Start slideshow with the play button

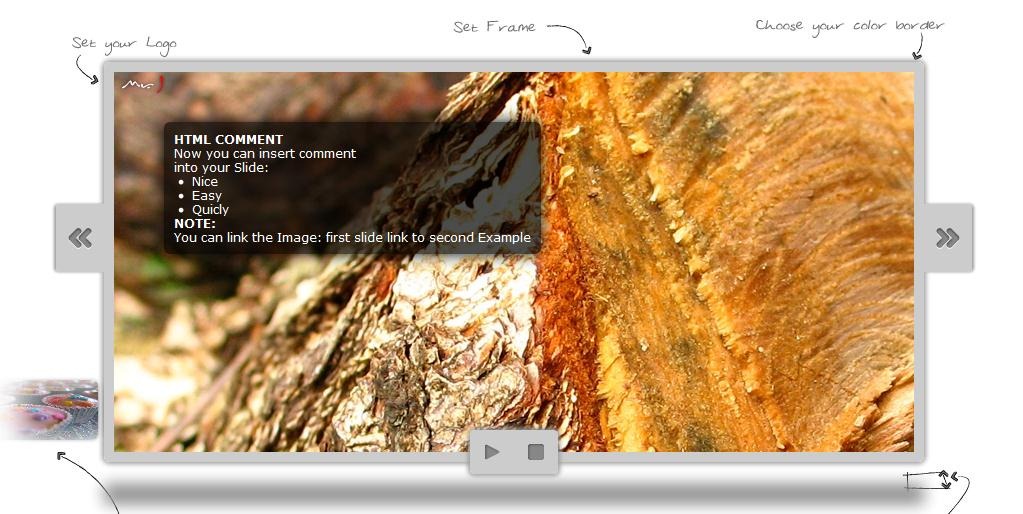click(493, 452)
